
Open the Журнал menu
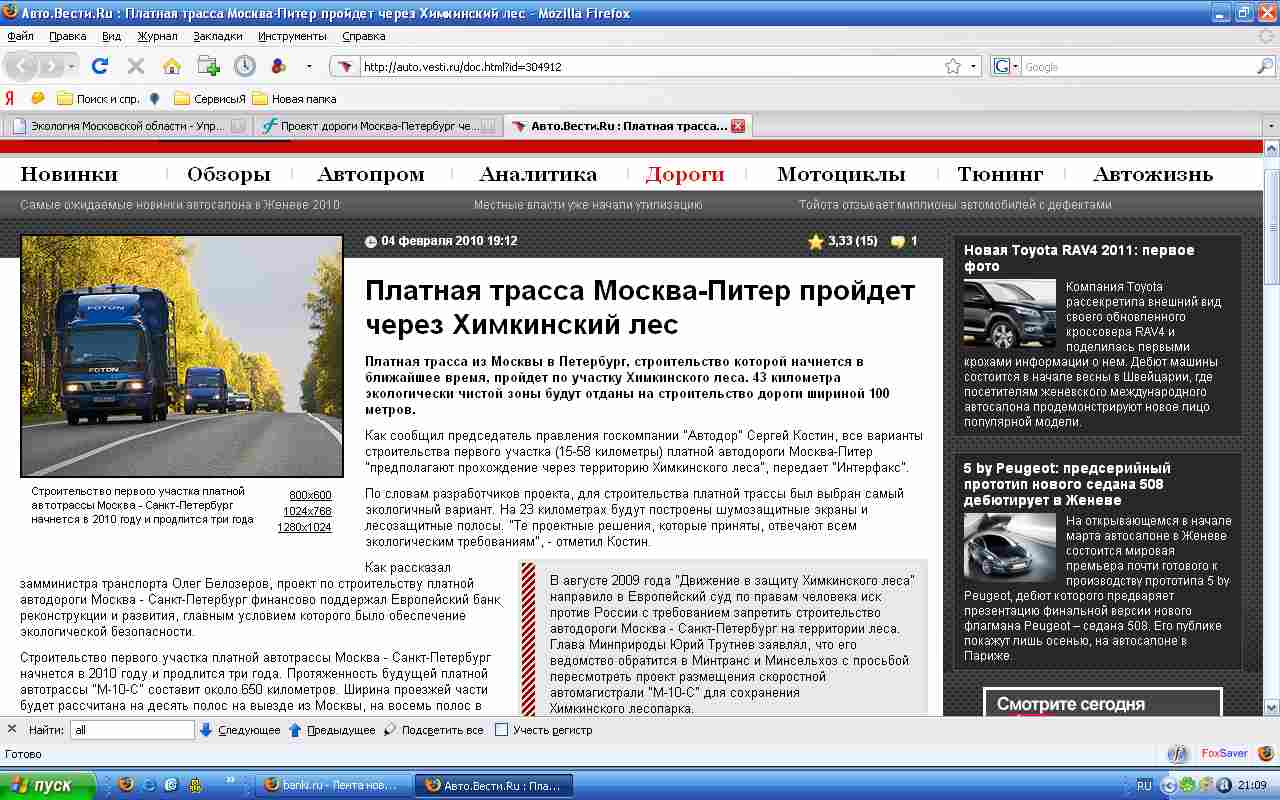coord(157,36)
